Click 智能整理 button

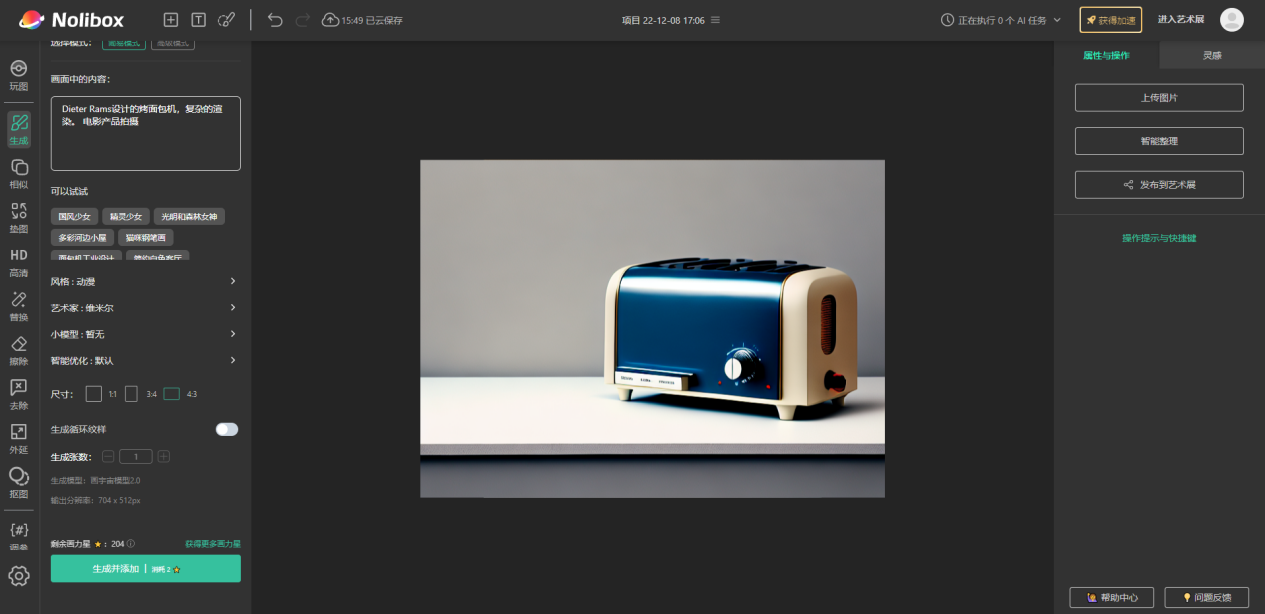tap(1159, 141)
